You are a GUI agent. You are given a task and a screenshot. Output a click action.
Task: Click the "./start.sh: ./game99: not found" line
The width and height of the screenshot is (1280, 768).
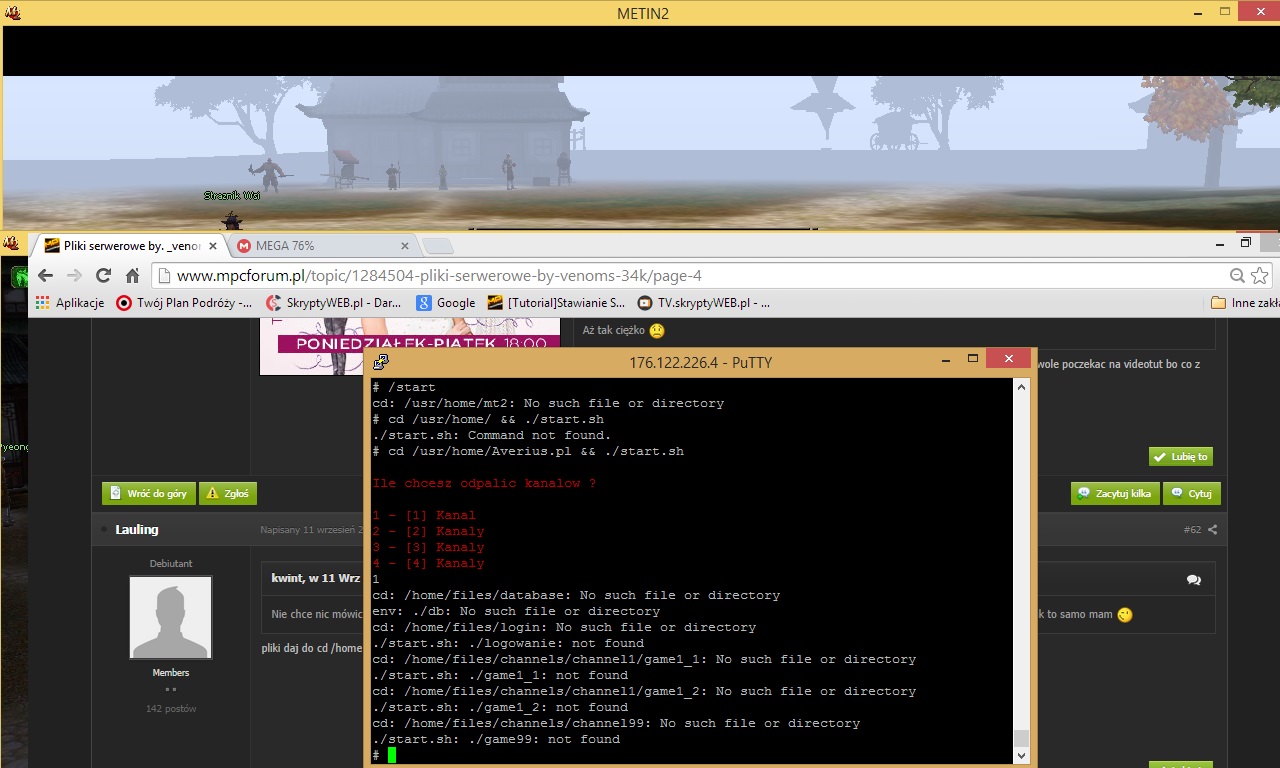[x=496, y=739]
